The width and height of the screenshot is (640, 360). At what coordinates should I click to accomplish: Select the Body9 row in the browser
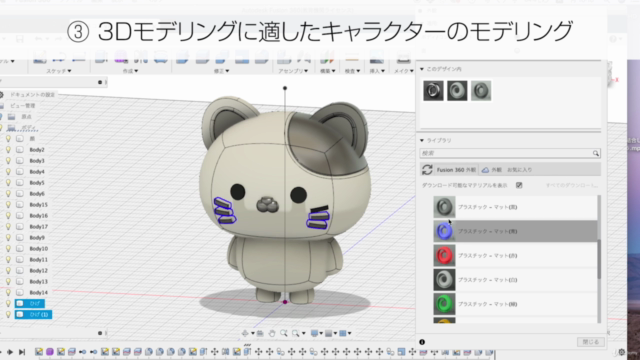37,238
